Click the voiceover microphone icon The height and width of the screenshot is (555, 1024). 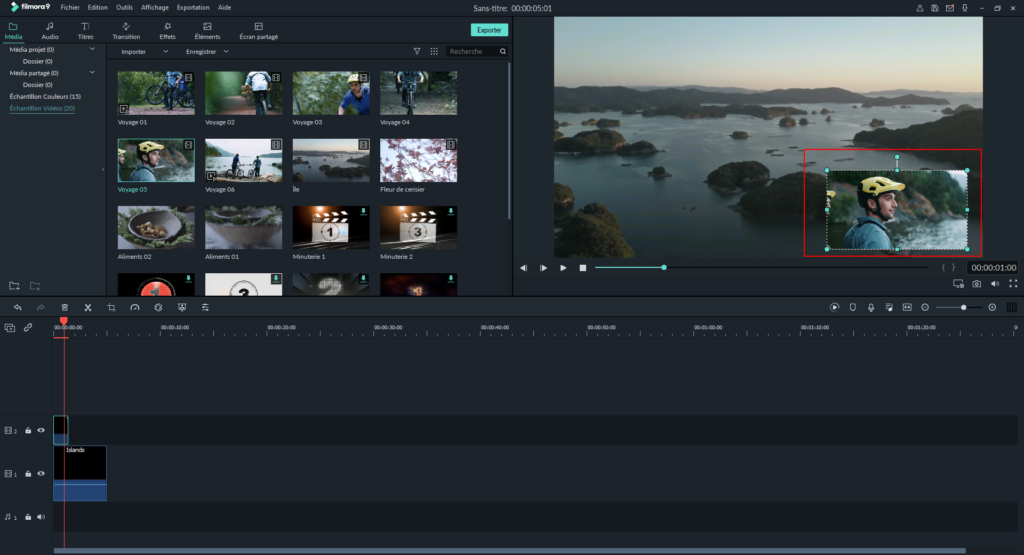871,308
